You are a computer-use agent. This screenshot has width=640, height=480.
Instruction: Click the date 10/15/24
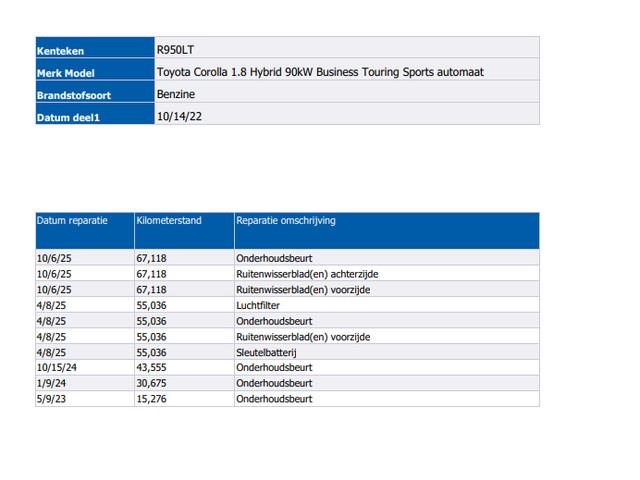coord(57,367)
